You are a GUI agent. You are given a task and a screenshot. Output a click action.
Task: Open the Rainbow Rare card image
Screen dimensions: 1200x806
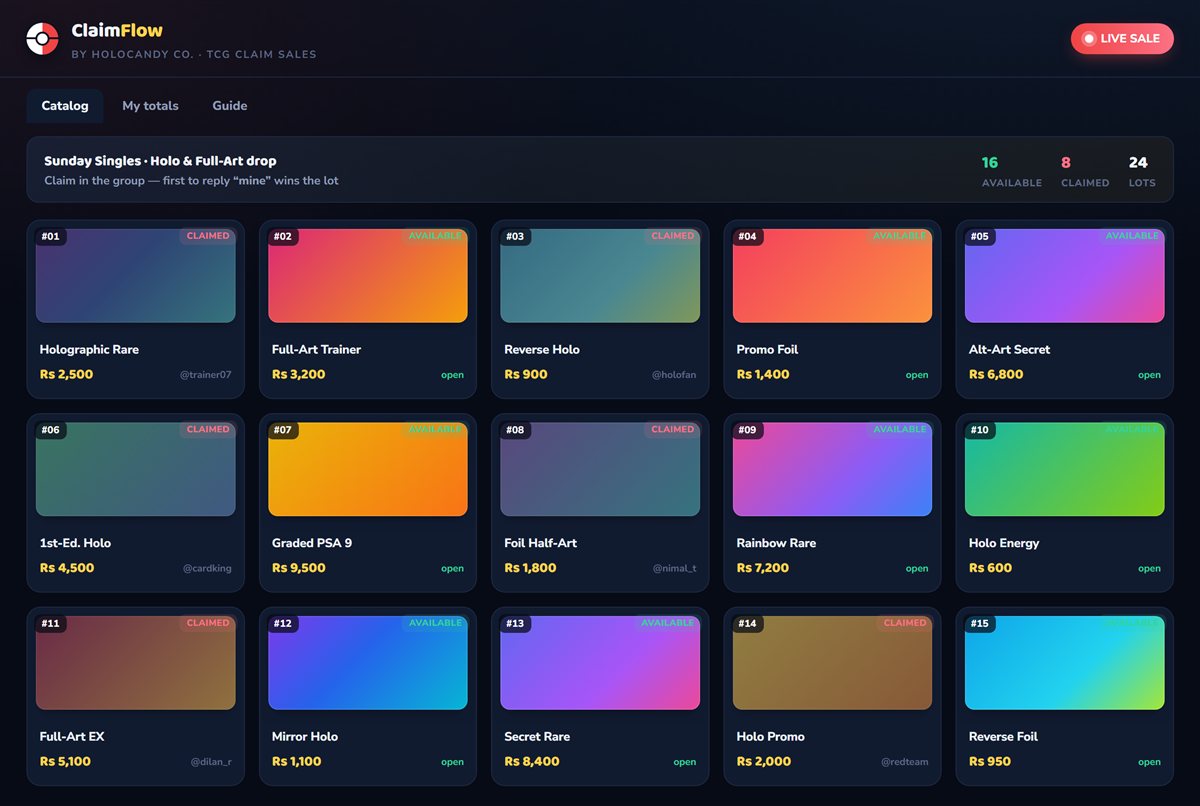832,469
